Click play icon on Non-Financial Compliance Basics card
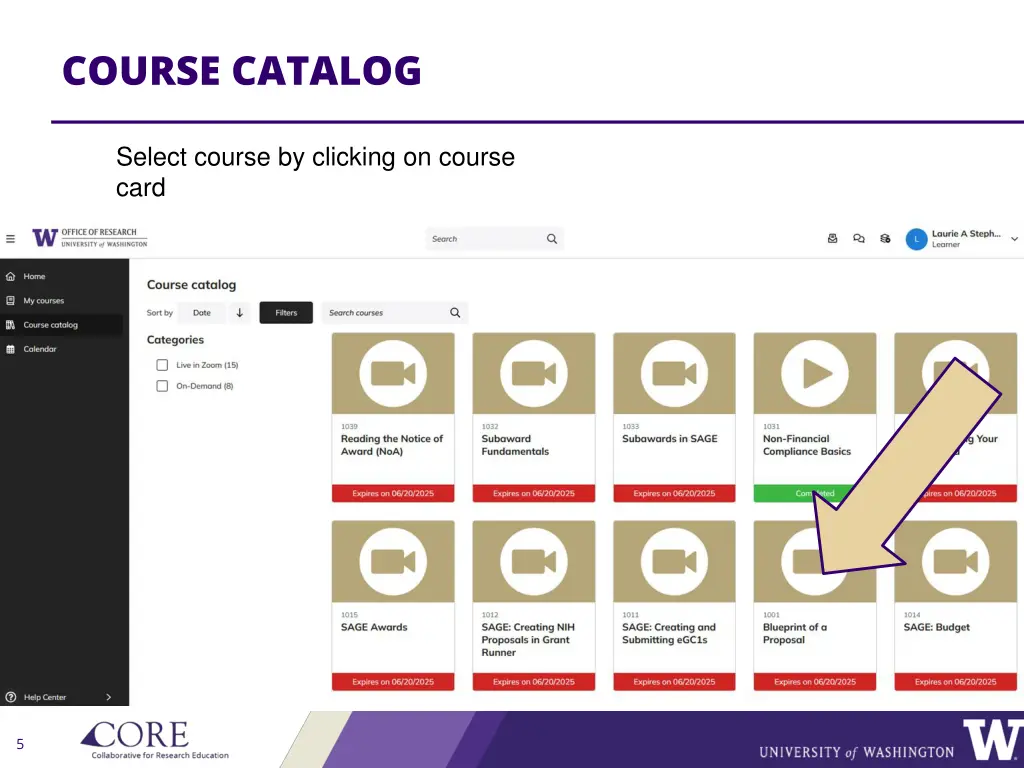 tap(815, 374)
